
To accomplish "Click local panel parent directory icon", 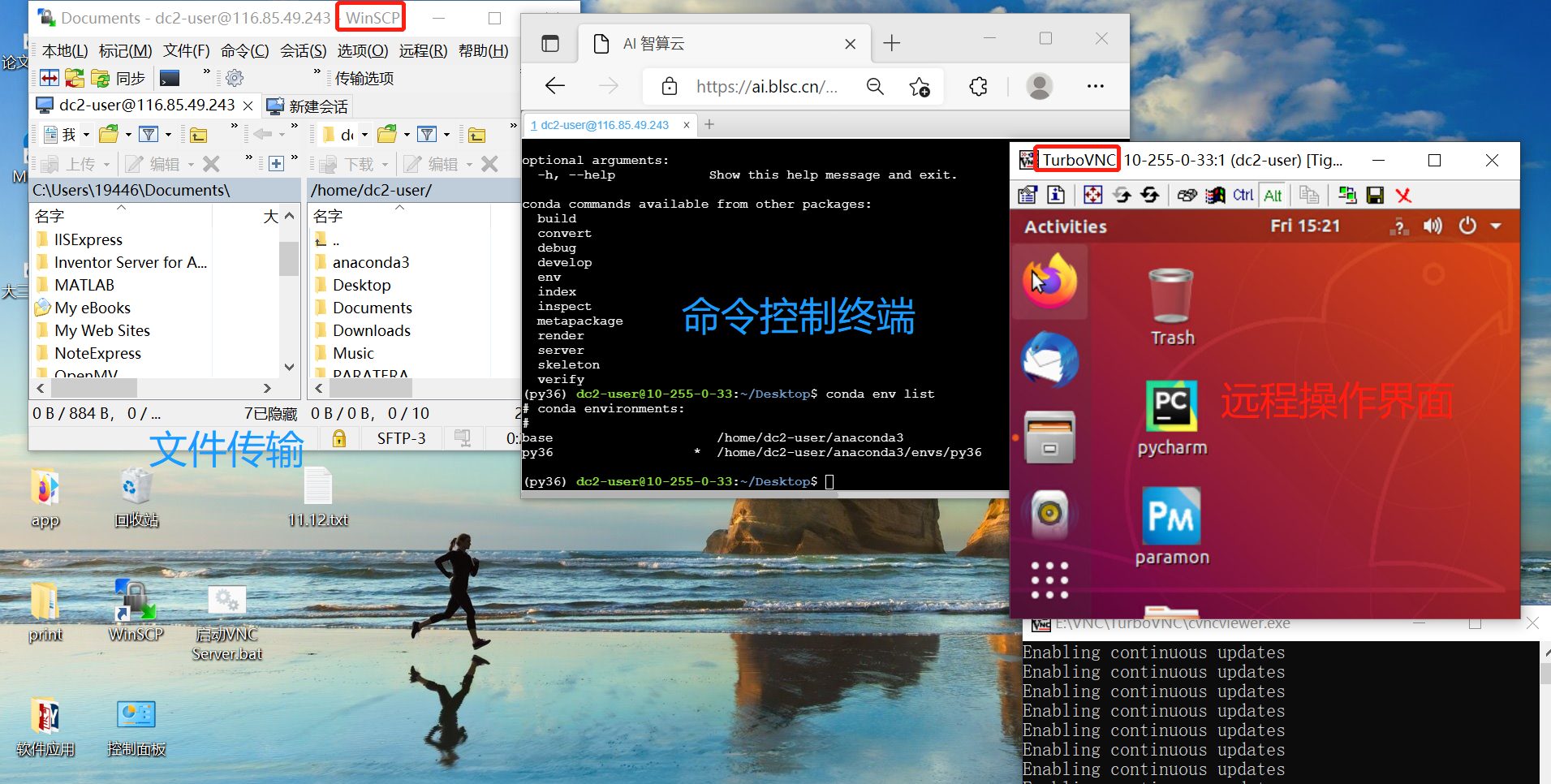I will (x=199, y=135).
